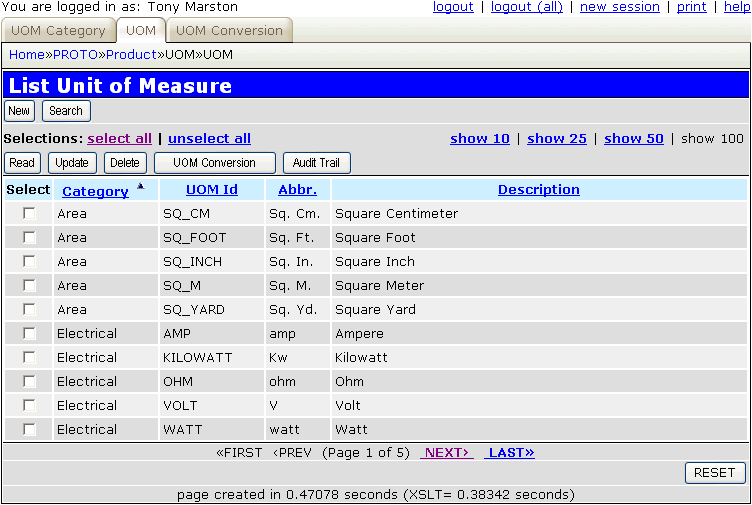Click the ascending sort arrow beside Category
752x505 pixels.
[x=140, y=186]
